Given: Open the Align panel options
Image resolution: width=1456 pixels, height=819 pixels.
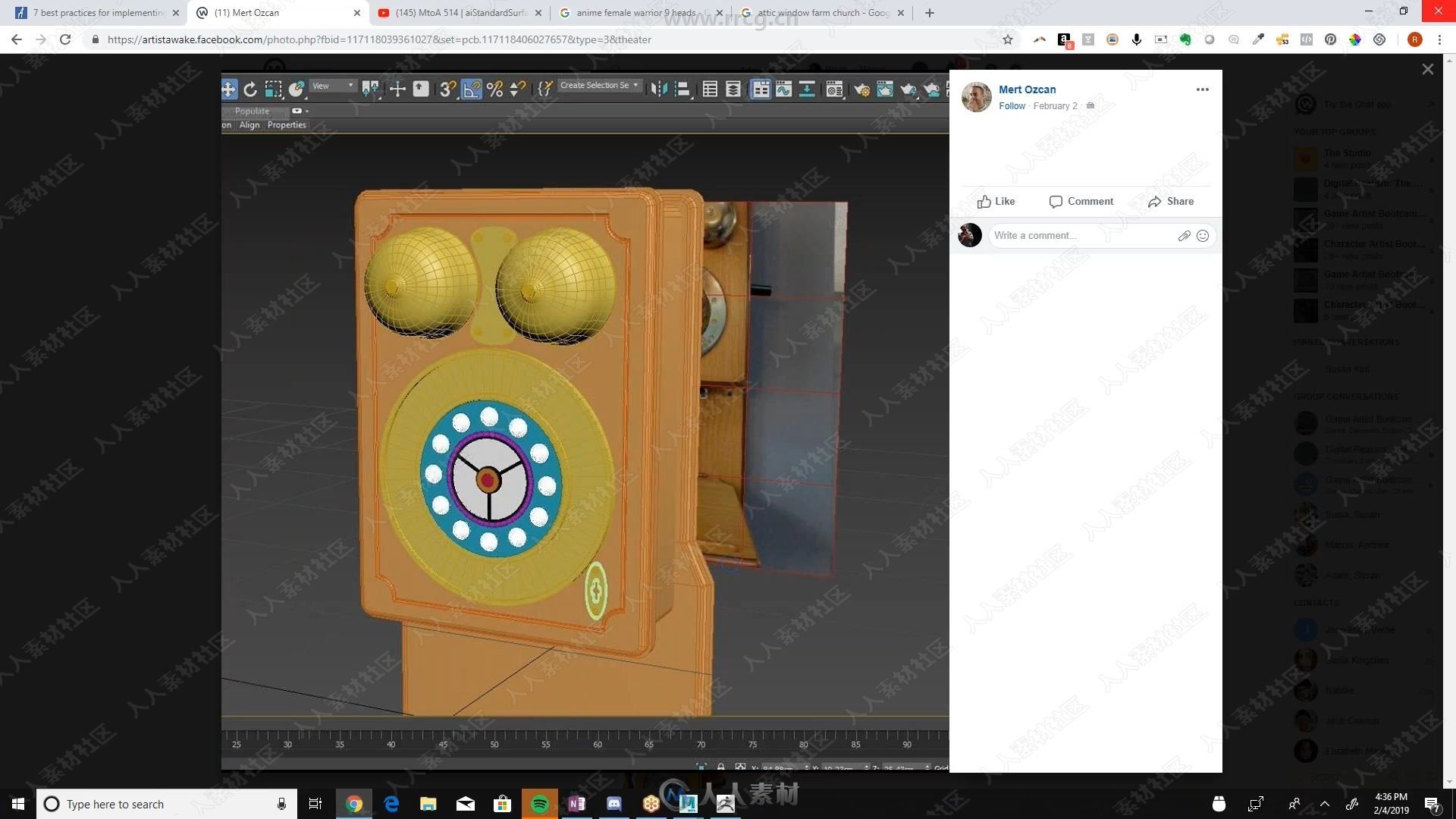Looking at the screenshot, I should coord(248,124).
